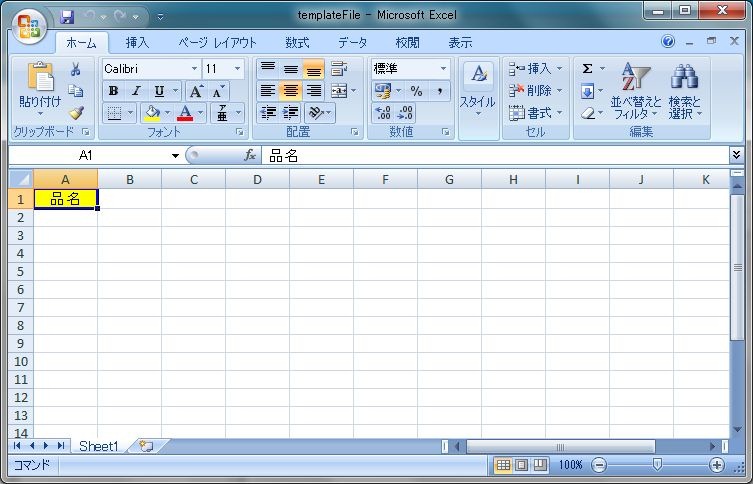Viewport: 753px width, 484px height.
Task: Increase font size with large A icon
Action: (196, 91)
